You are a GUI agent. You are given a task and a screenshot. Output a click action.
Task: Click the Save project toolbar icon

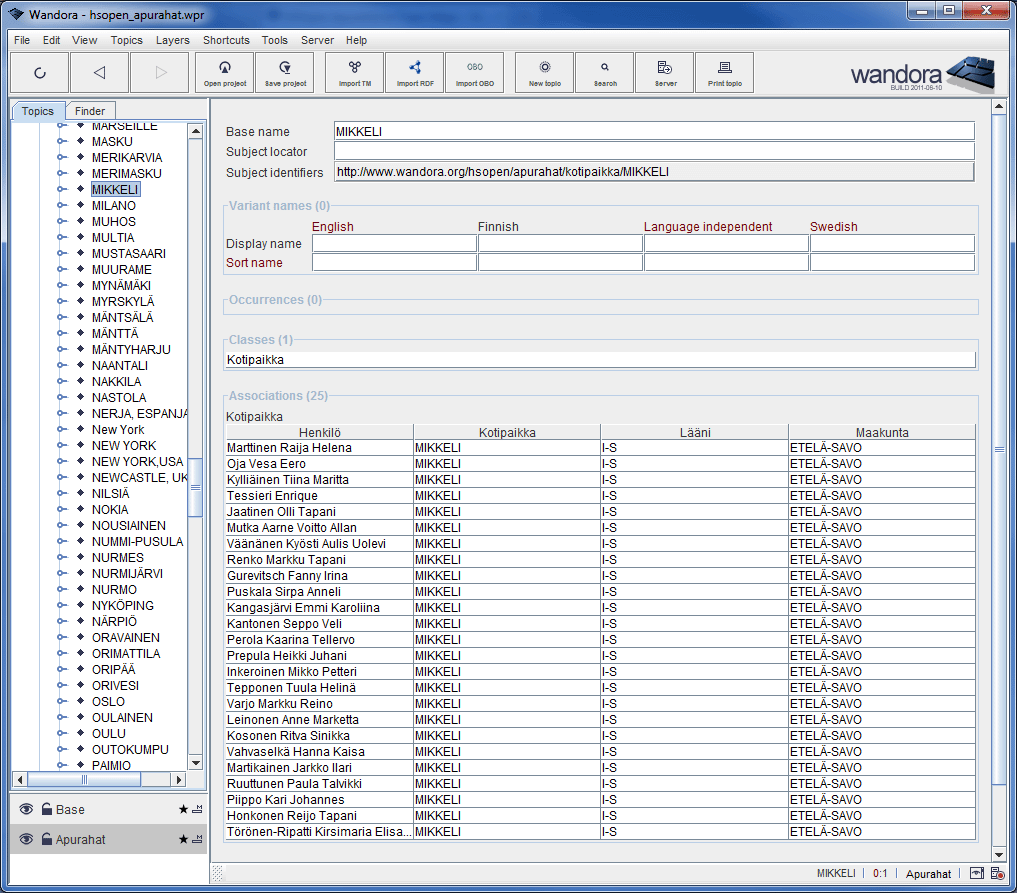(285, 73)
